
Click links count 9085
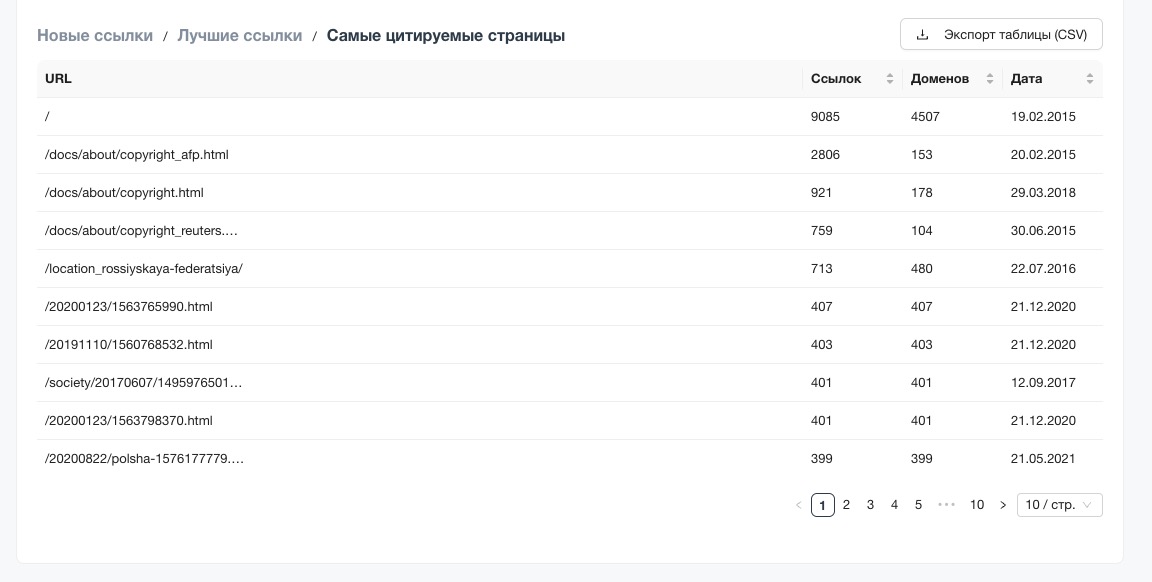click(x=825, y=116)
